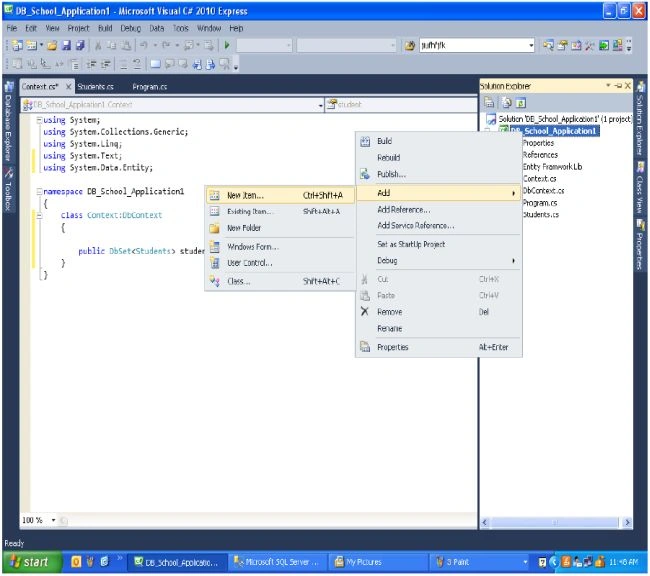Open the Add New Item toolbar dropdown arrow
650x576 pixels.
[x=41, y=45]
